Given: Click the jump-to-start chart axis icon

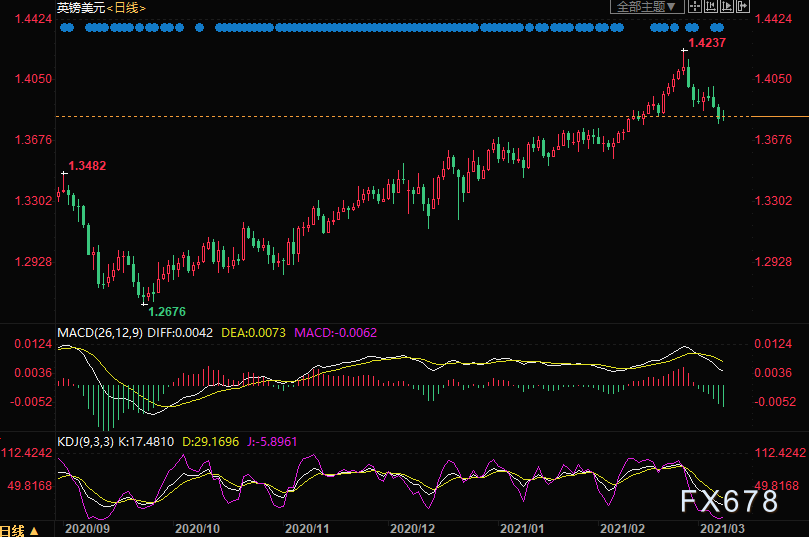Looking at the screenshot, I should pos(710,7).
